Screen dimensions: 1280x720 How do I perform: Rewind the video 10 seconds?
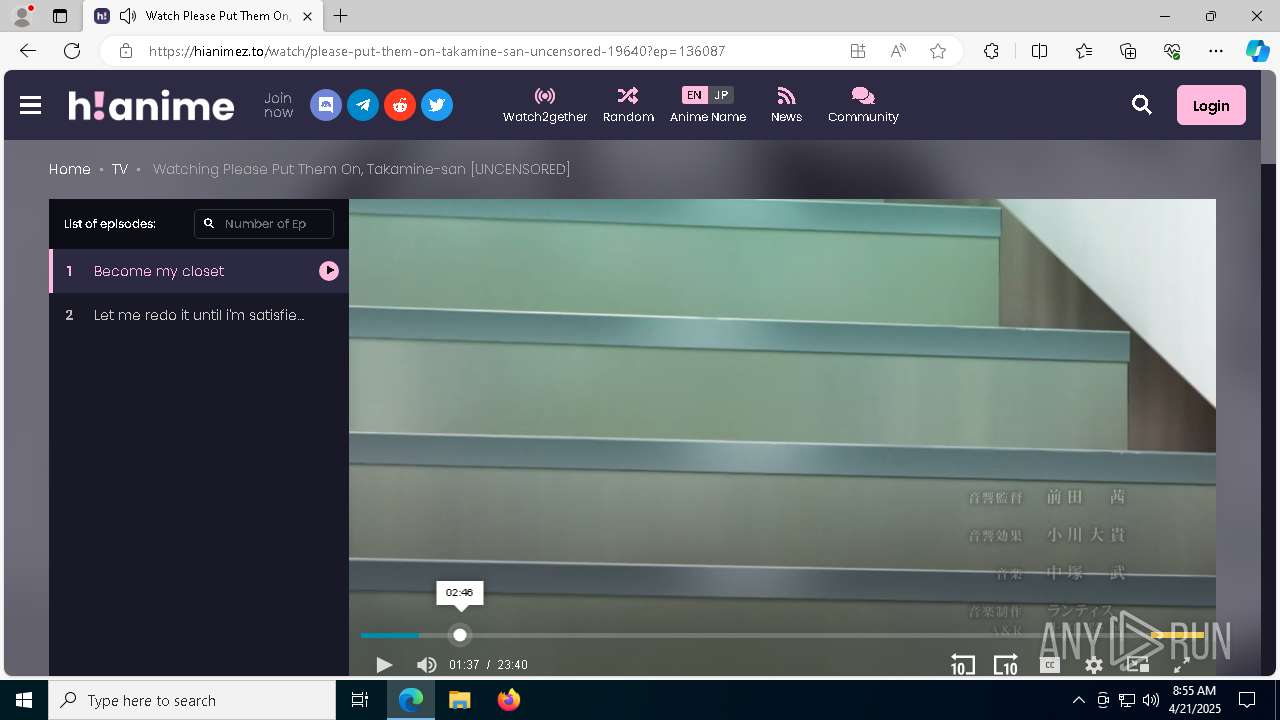[x=962, y=665]
